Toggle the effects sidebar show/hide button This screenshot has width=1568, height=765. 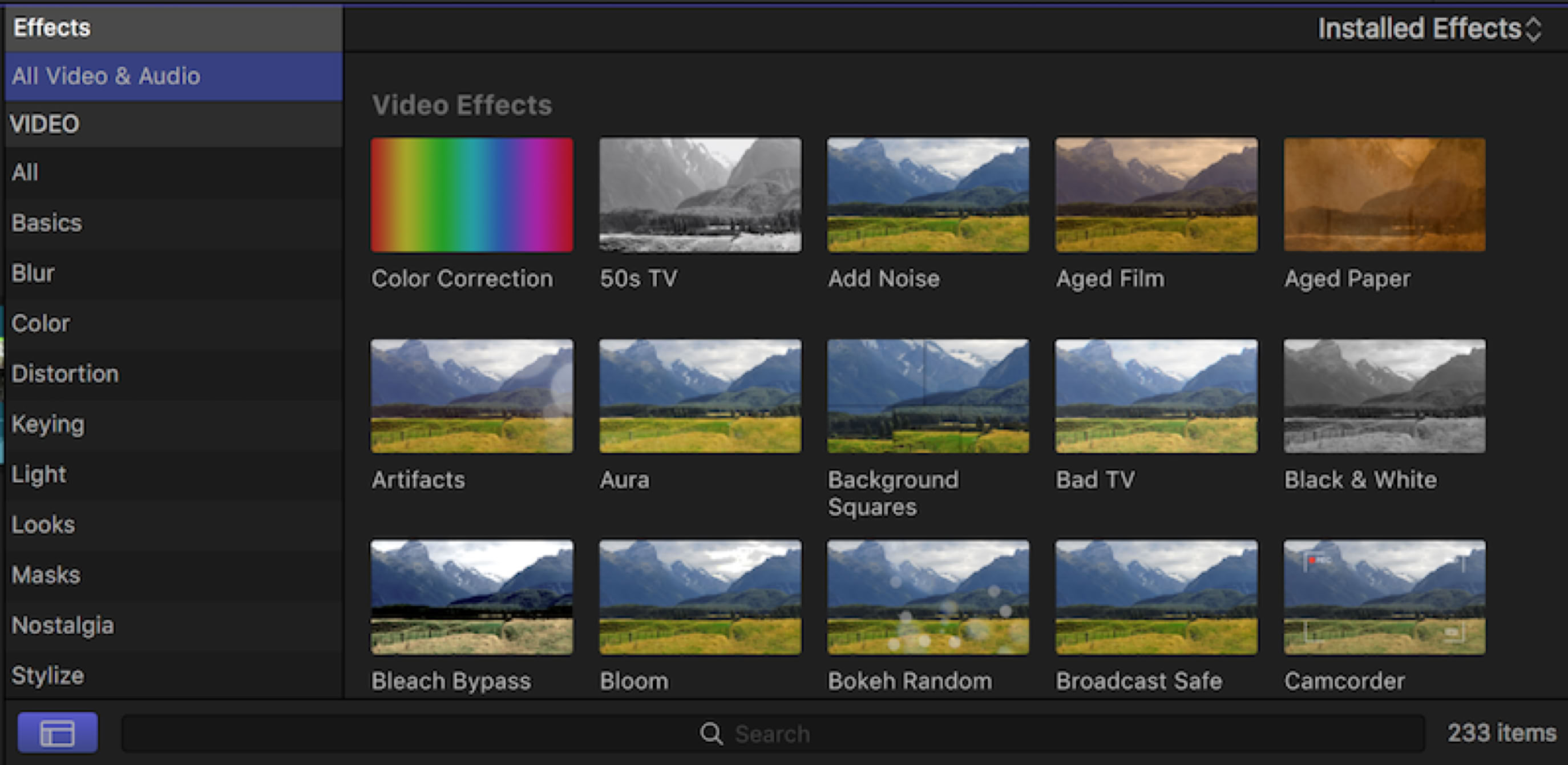[57, 732]
